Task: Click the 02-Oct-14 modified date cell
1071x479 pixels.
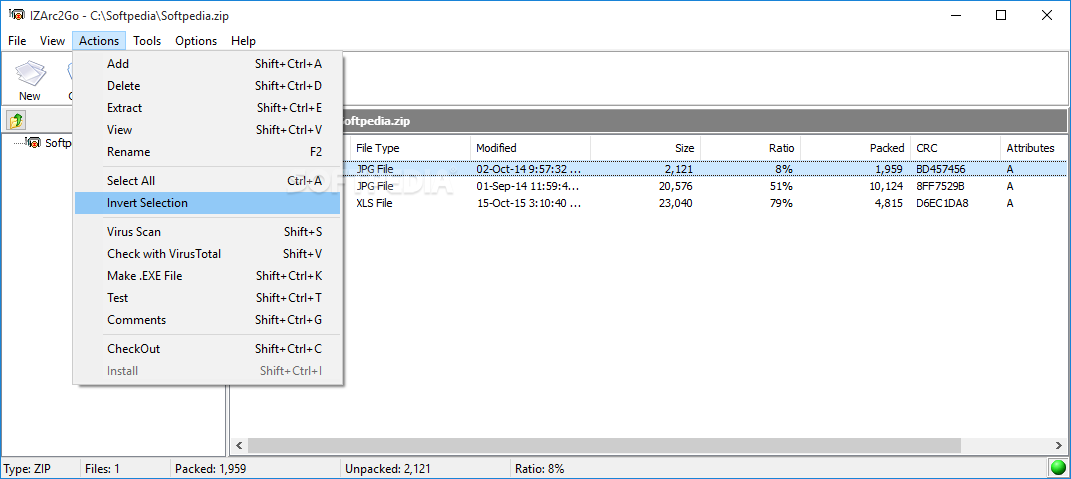Action: point(530,169)
